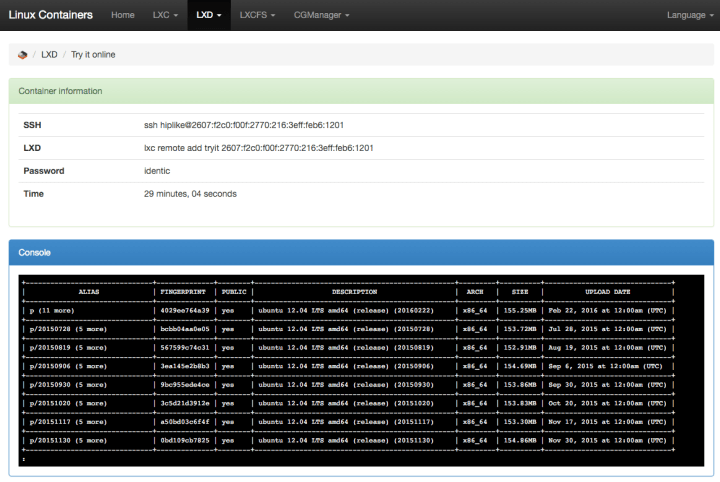
Task: Click description ending (20150930)
Action: tap(345, 385)
